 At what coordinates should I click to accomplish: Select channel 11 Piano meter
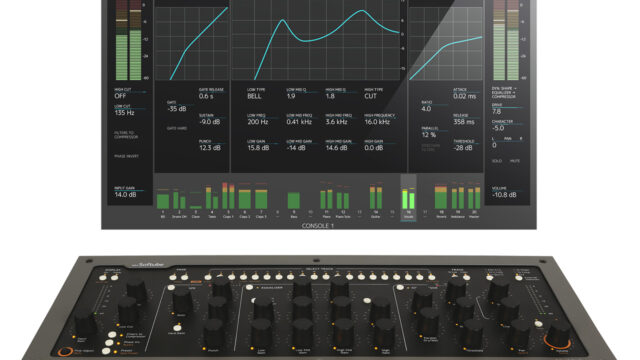[326, 199]
